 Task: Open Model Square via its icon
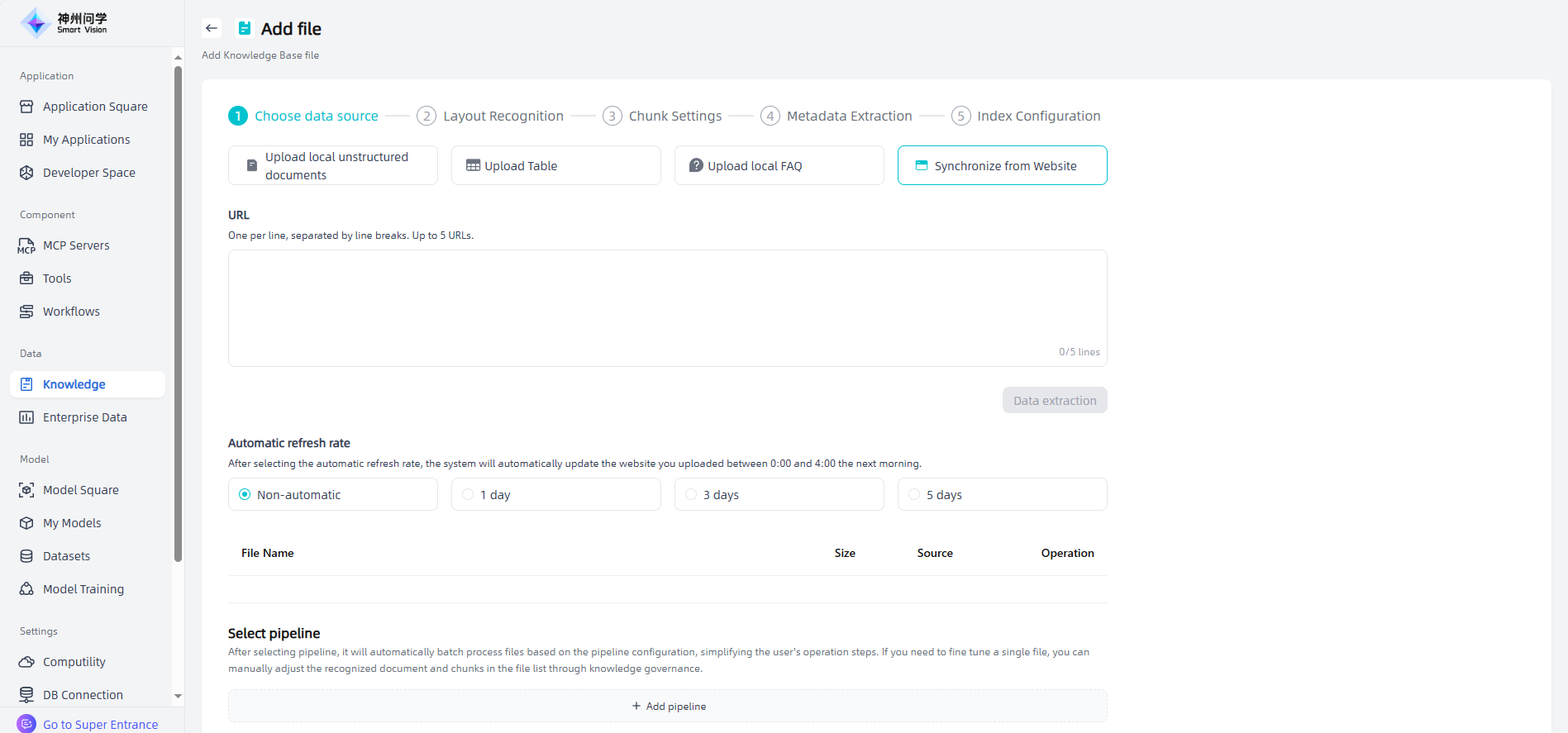[26, 490]
